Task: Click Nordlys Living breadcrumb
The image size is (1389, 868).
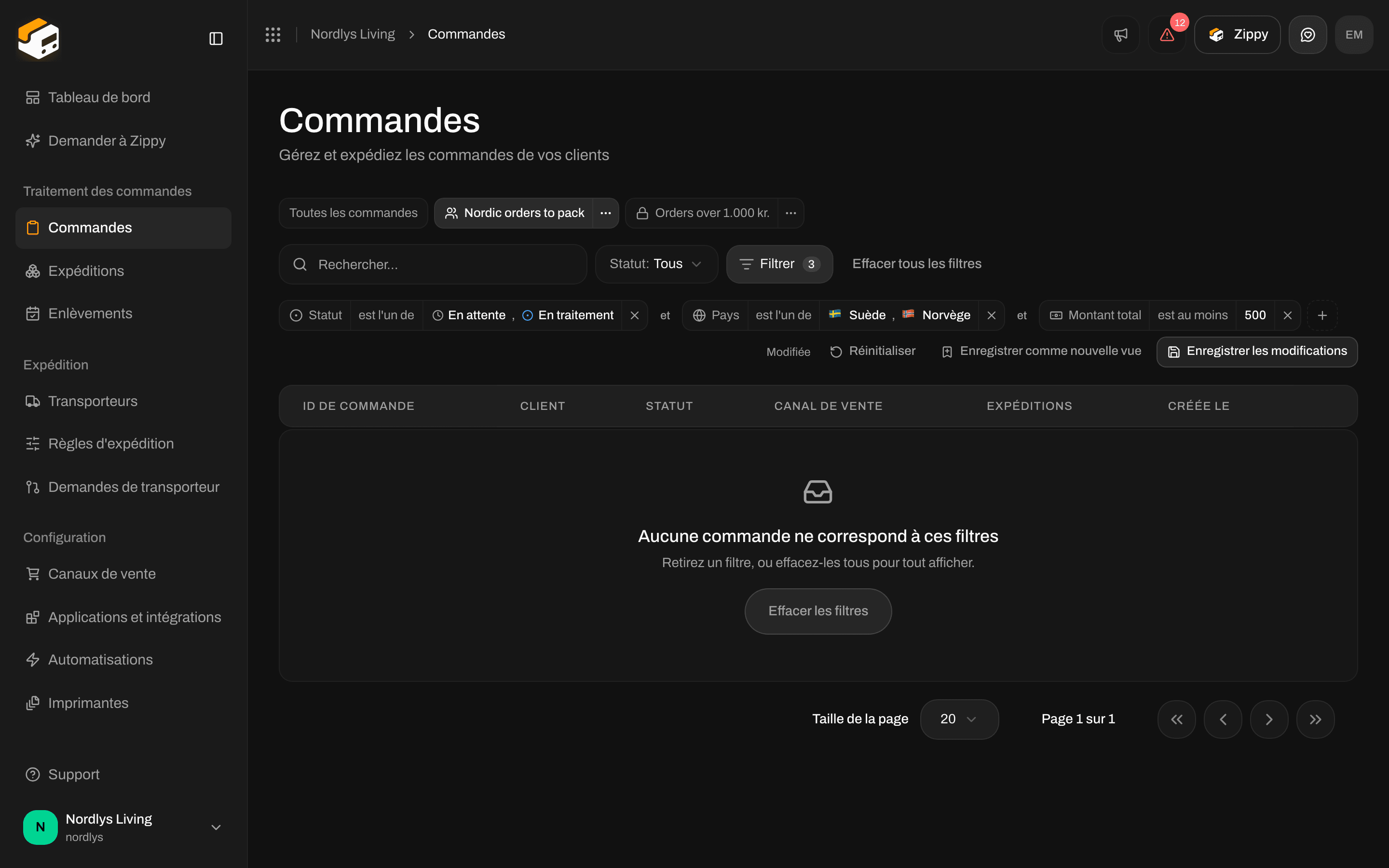Action: (353, 34)
